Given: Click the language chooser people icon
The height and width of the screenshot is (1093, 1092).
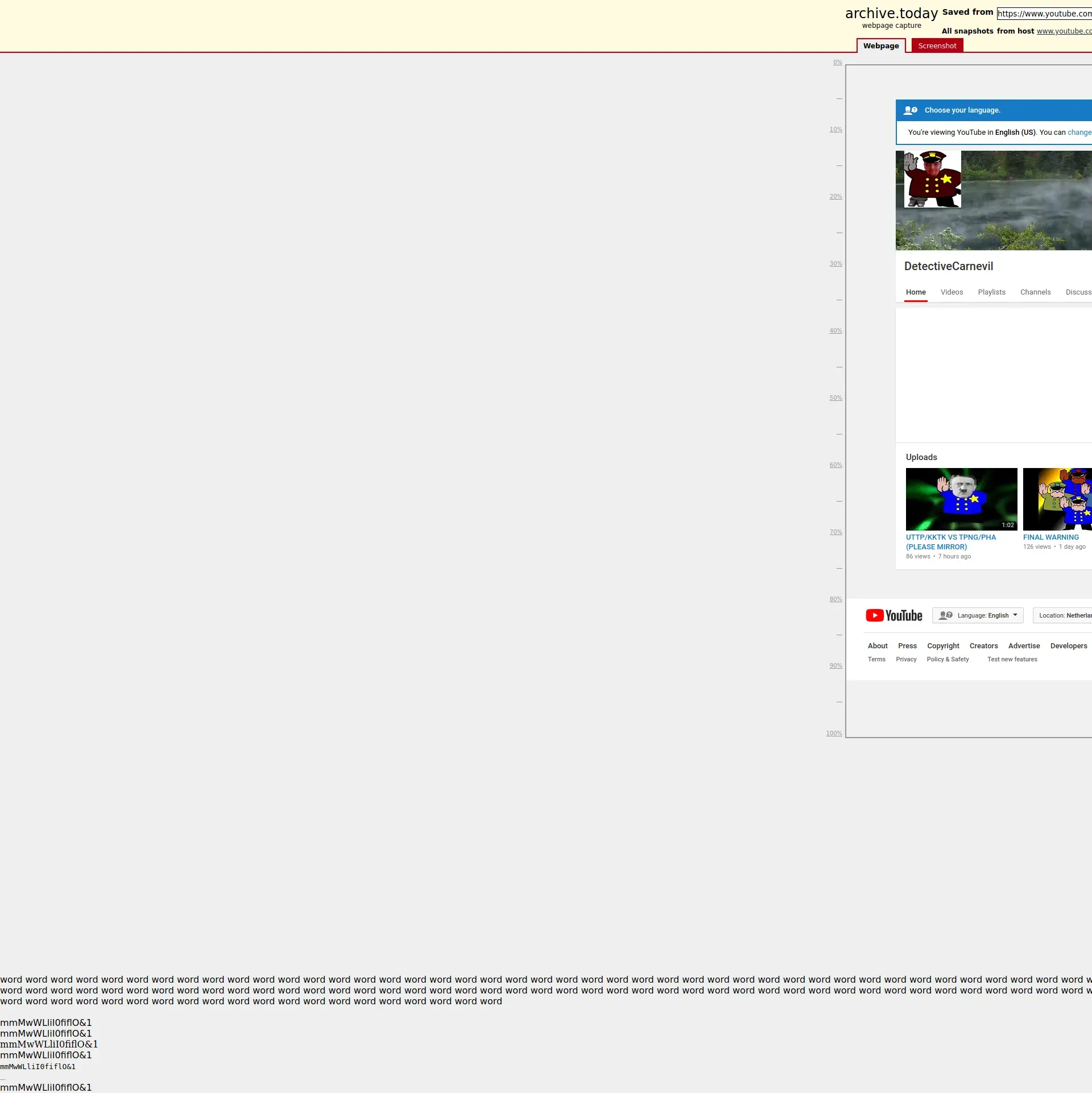Looking at the screenshot, I should pyautogui.click(x=910, y=110).
